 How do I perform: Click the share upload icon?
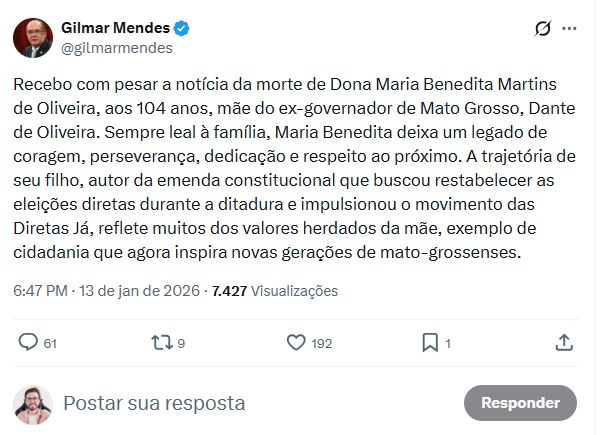(565, 343)
